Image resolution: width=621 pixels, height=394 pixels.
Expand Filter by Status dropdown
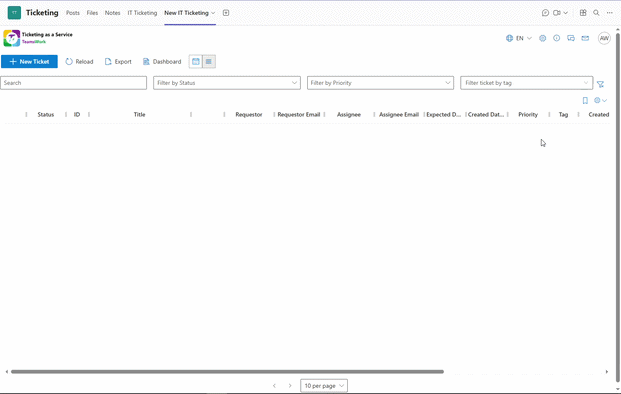227,83
